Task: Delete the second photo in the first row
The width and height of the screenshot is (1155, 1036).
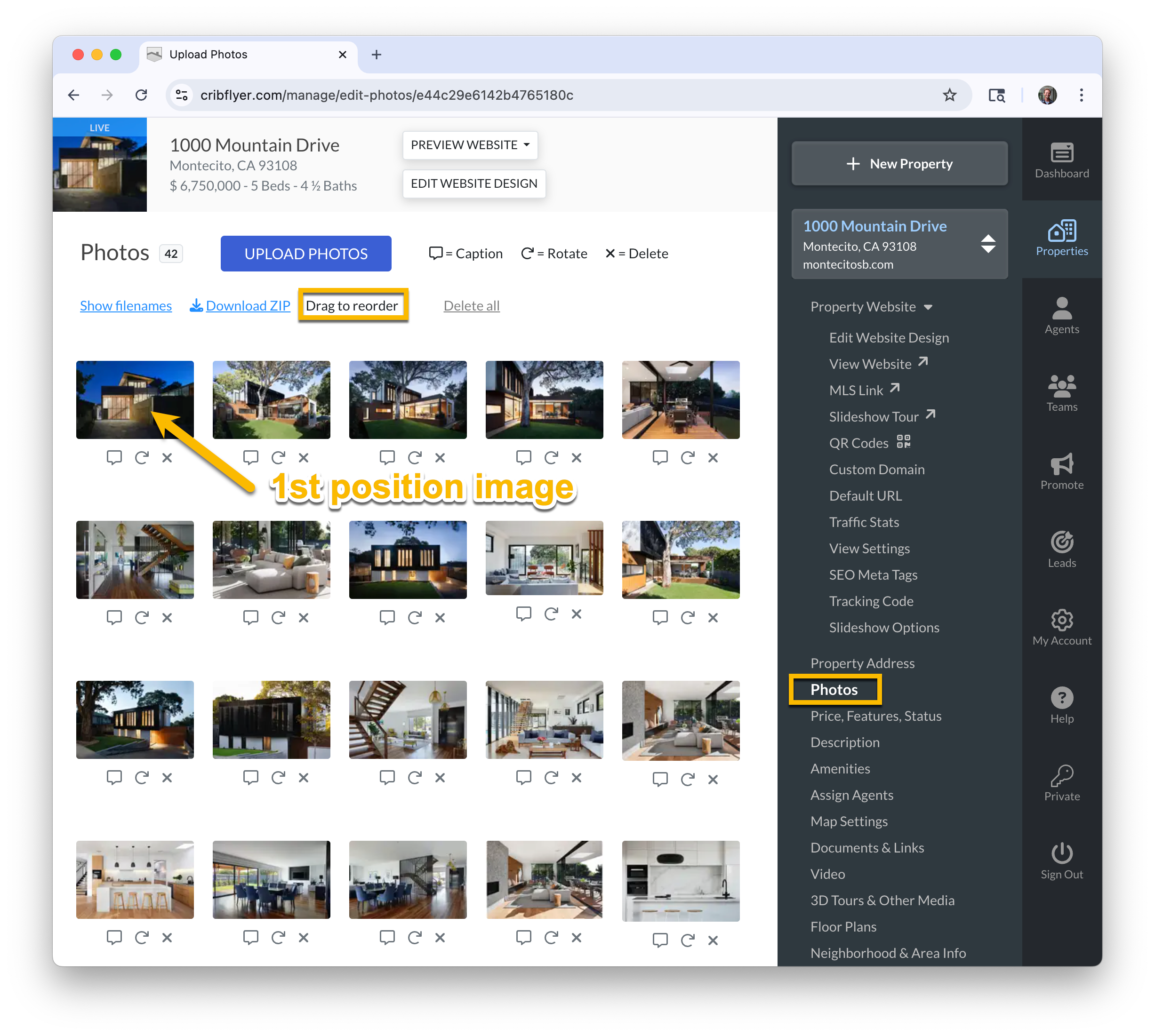Action: (303, 458)
